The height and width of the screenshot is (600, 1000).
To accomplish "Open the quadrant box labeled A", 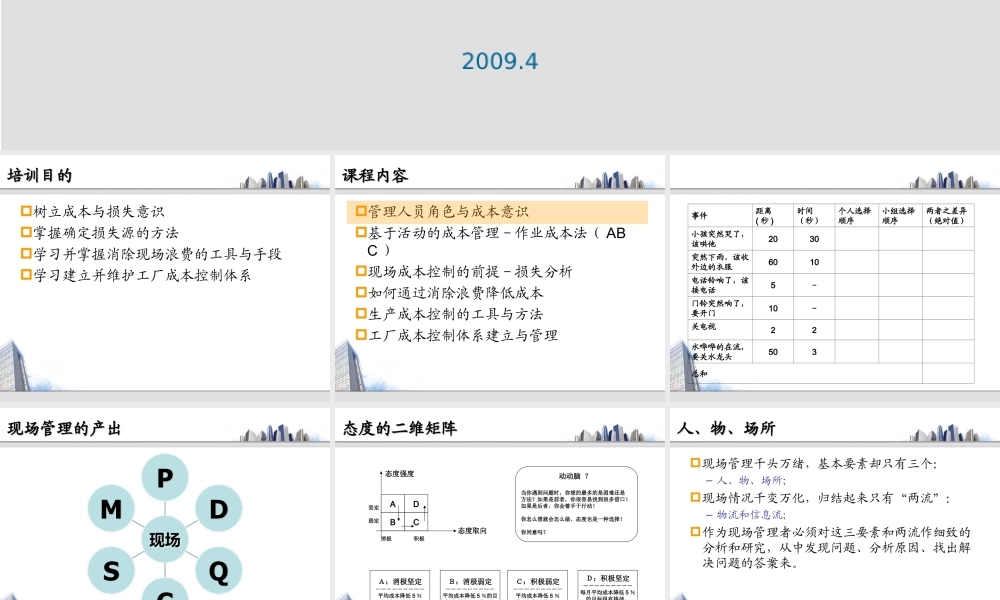I will (392, 504).
